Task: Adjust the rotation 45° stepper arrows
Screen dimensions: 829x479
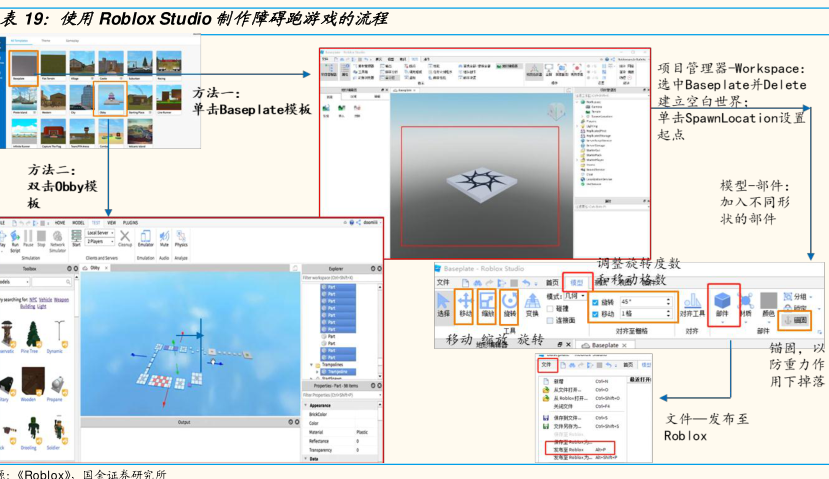Action: click(668, 301)
